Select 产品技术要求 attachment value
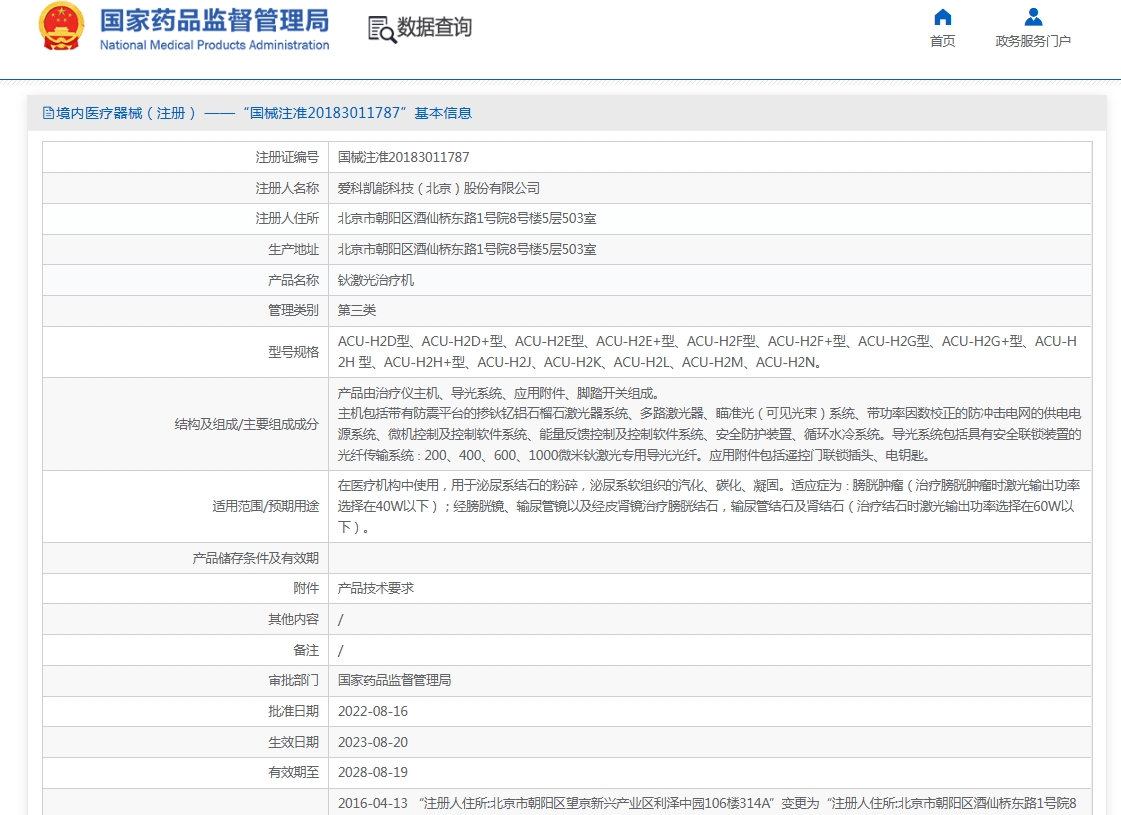Image resolution: width=1121 pixels, height=815 pixels. tap(375, 588)
